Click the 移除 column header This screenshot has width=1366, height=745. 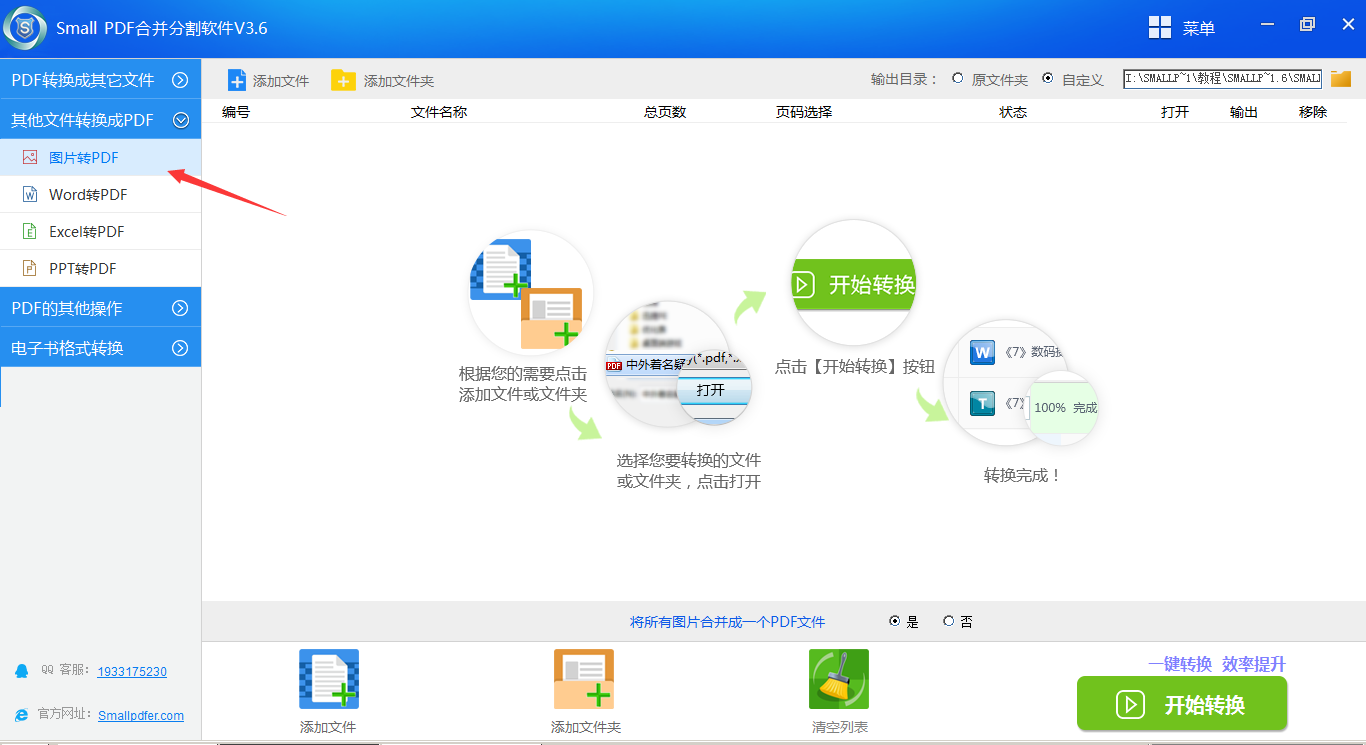tap(1313, 112)
